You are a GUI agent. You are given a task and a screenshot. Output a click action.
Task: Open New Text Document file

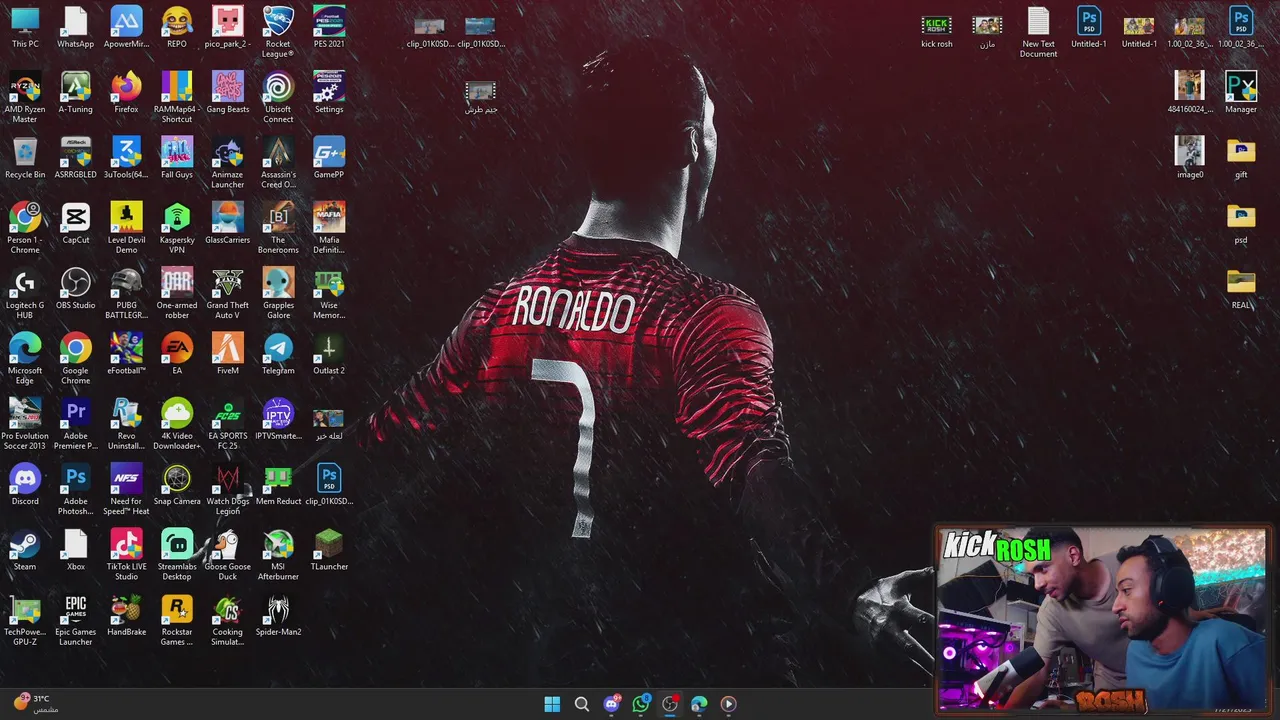(x=1038, y=32)
